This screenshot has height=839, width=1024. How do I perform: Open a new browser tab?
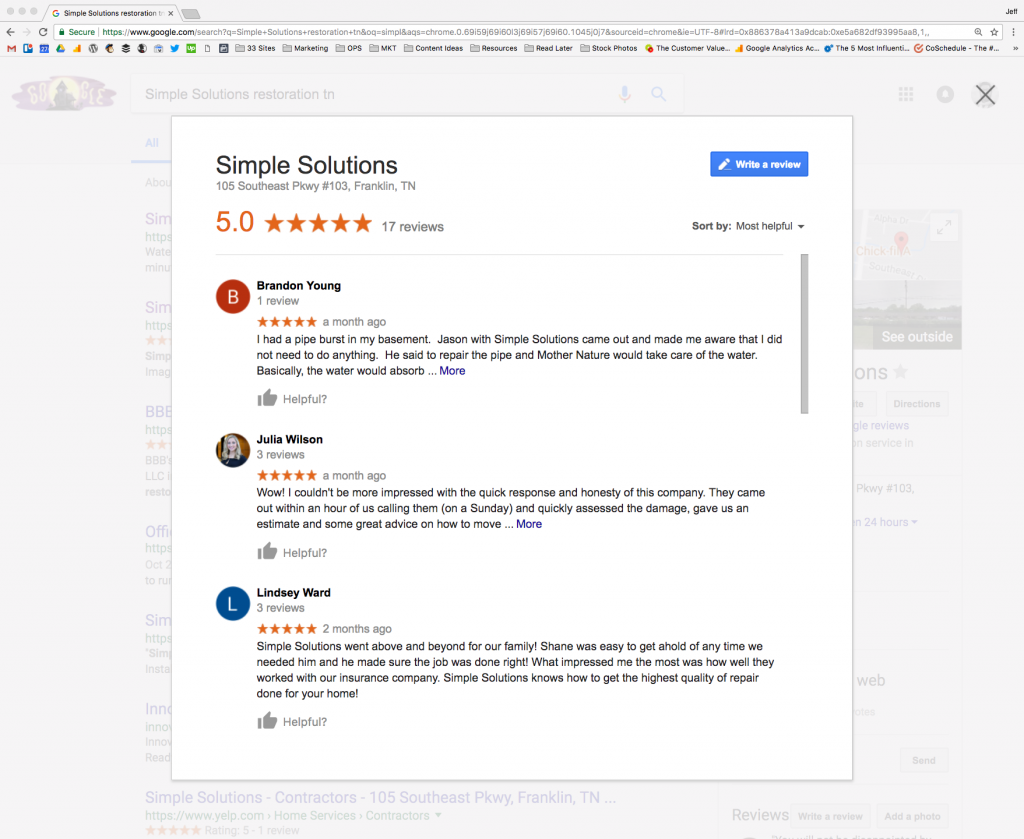tap(191, 14)
